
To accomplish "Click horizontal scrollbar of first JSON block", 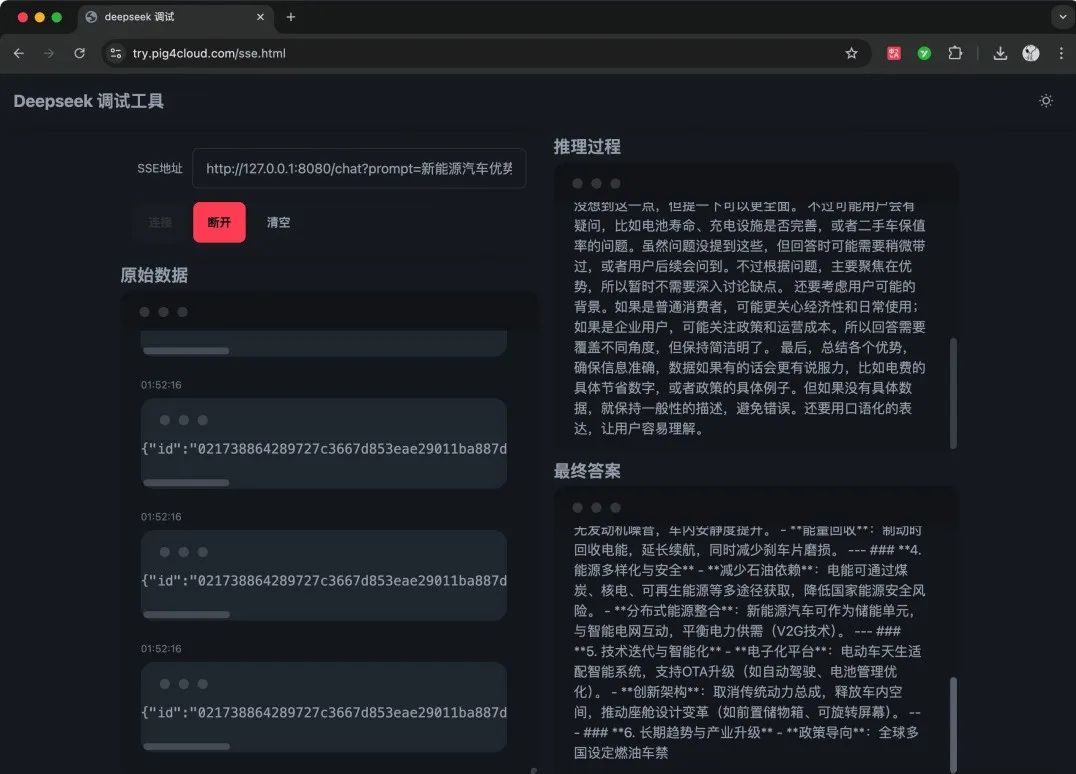I will 186,483.
